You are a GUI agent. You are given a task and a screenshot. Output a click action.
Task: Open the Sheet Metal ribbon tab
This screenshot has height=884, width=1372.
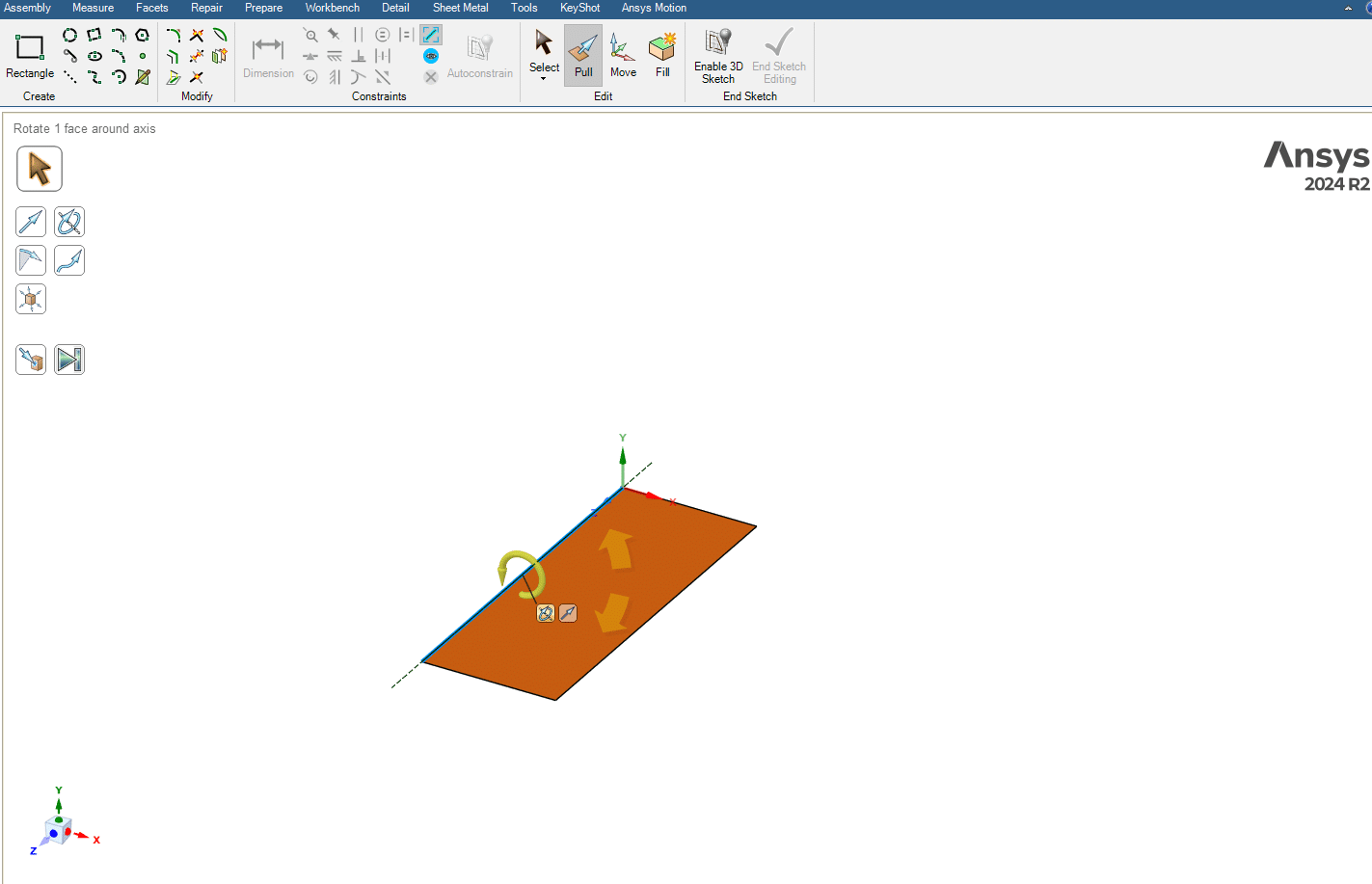coord(460,8)
